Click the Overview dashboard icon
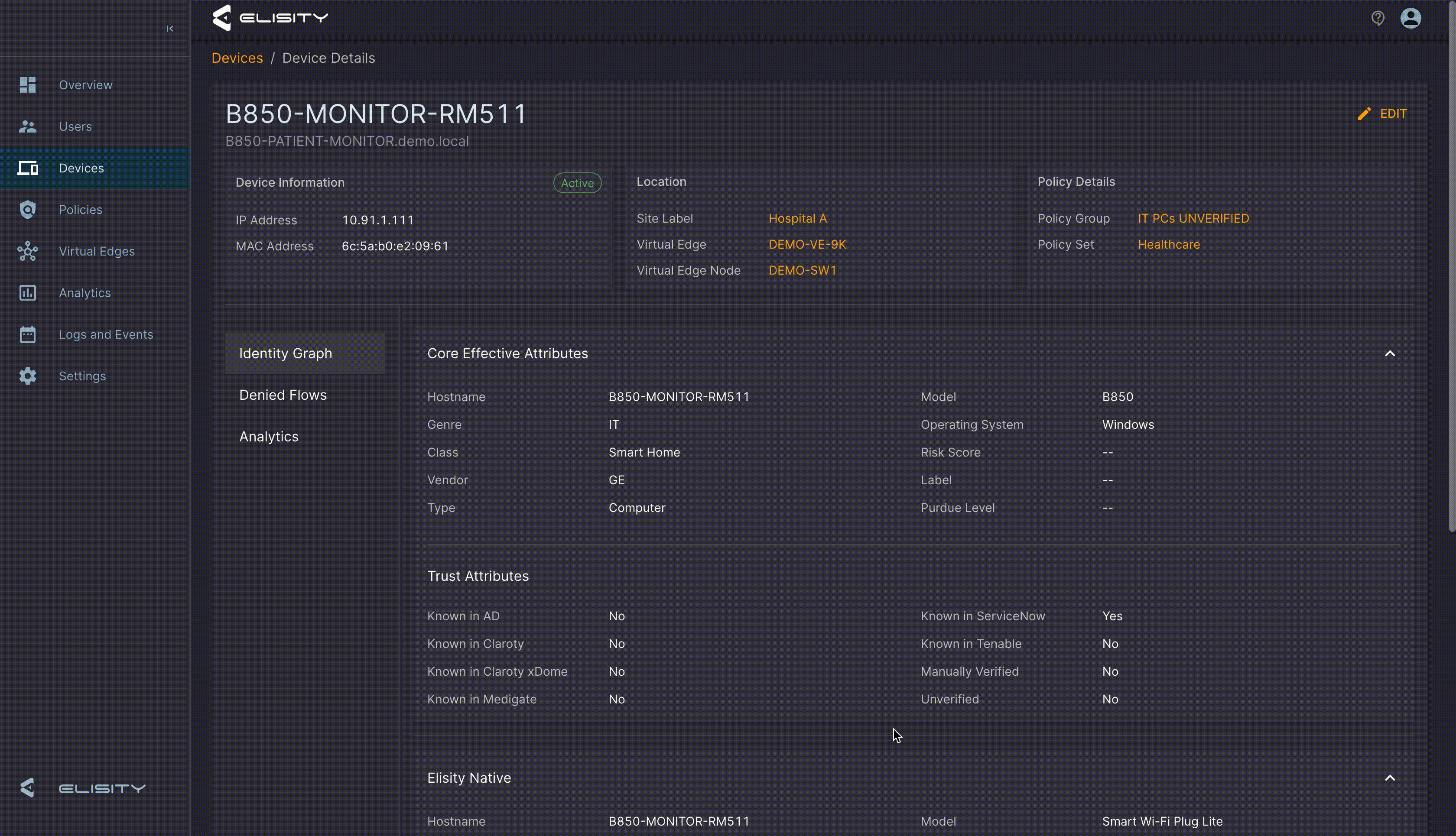 (28, 85)
